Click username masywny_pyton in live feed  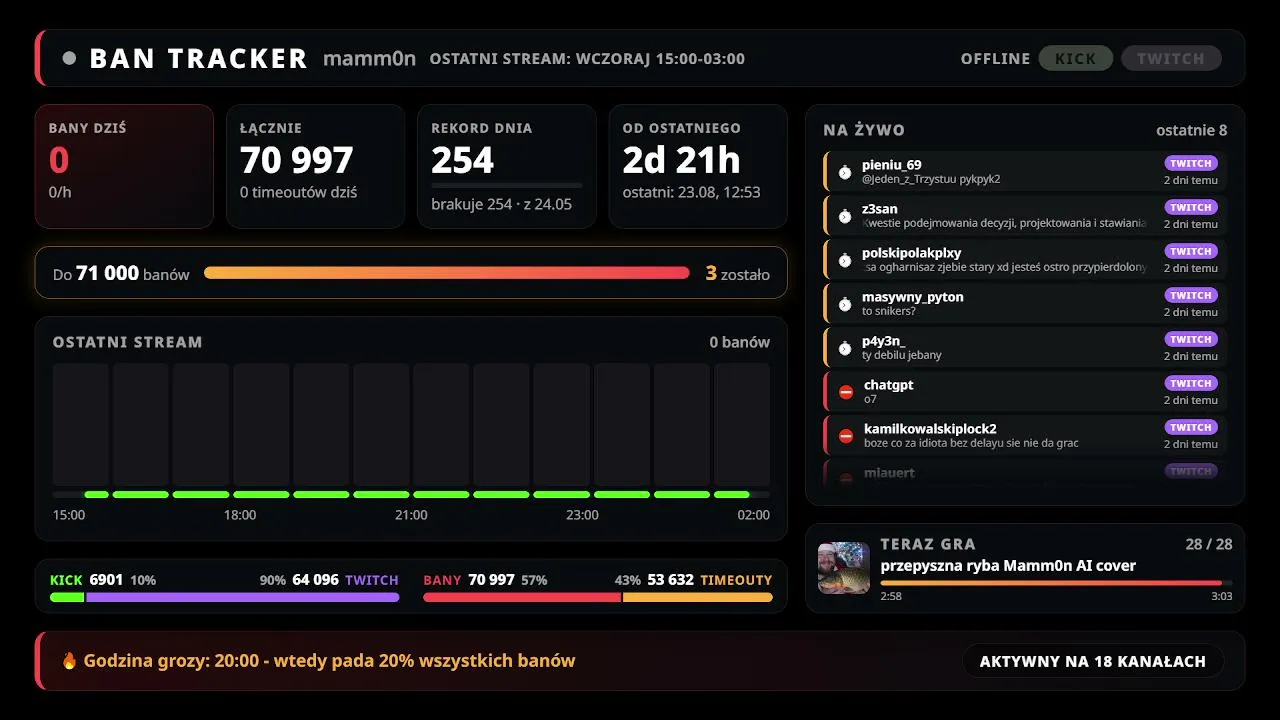click(x=913, y=297)
